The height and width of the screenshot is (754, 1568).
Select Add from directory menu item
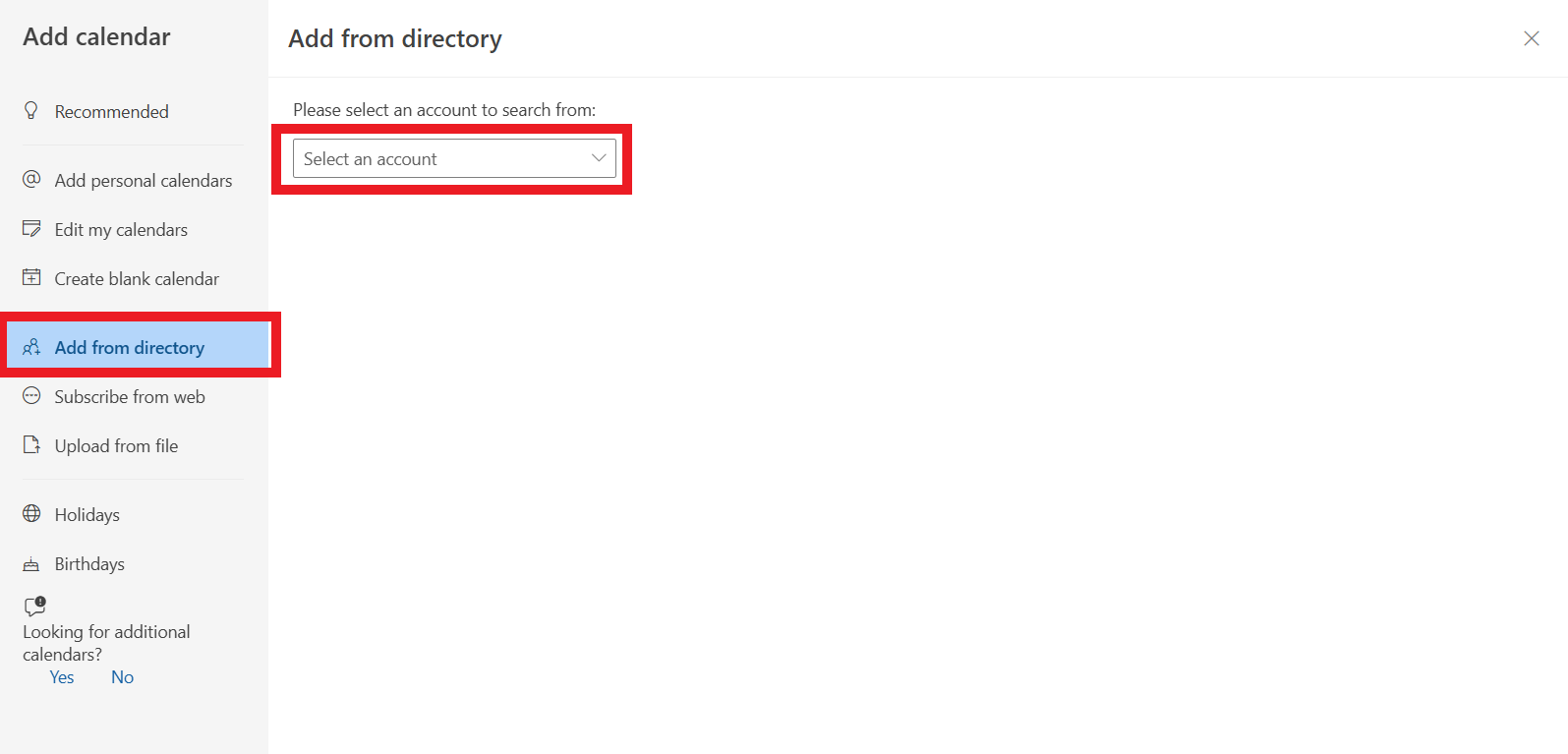click(x=138, y=345)
